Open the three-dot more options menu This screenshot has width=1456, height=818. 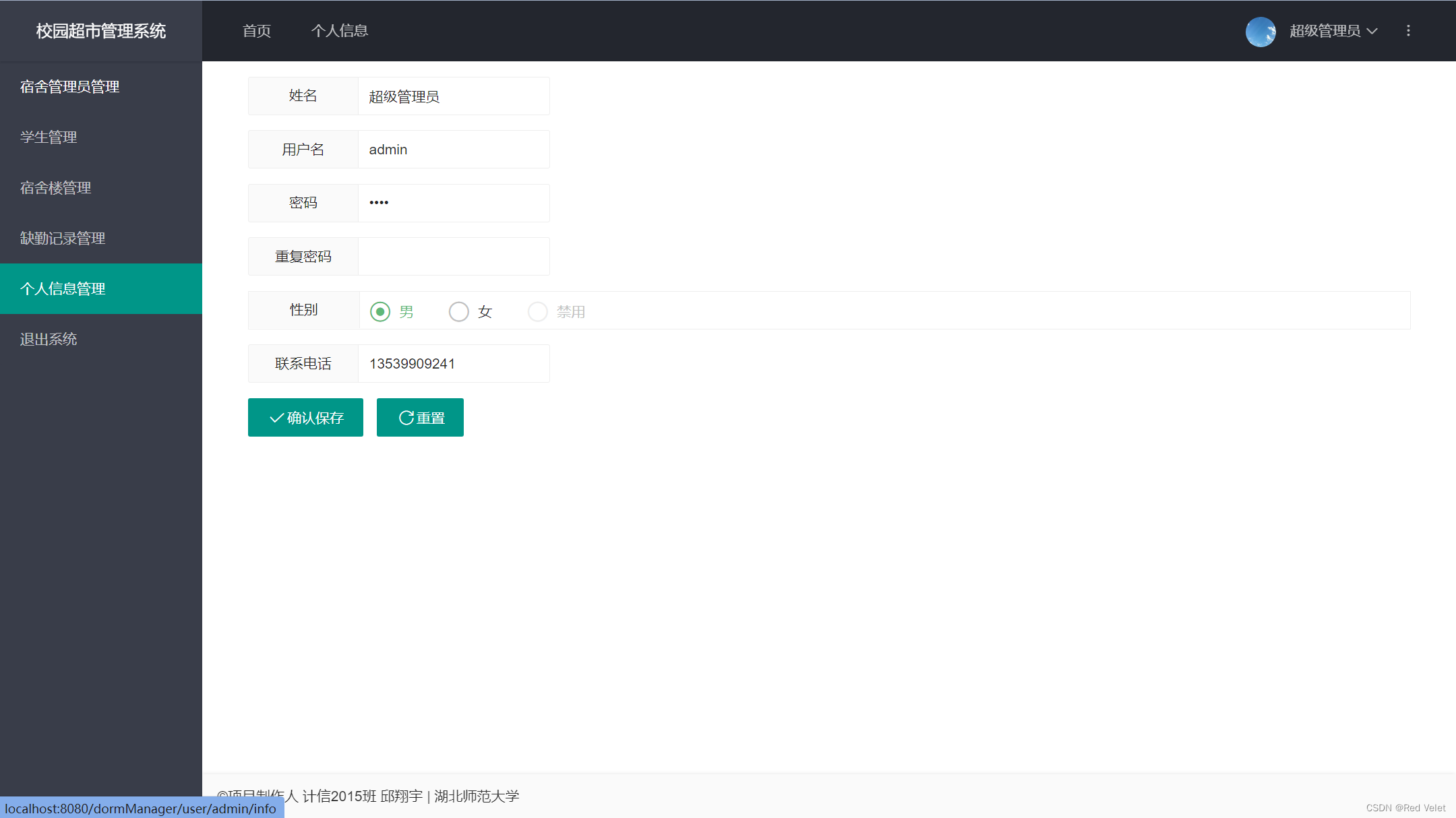coord(1408,31)
